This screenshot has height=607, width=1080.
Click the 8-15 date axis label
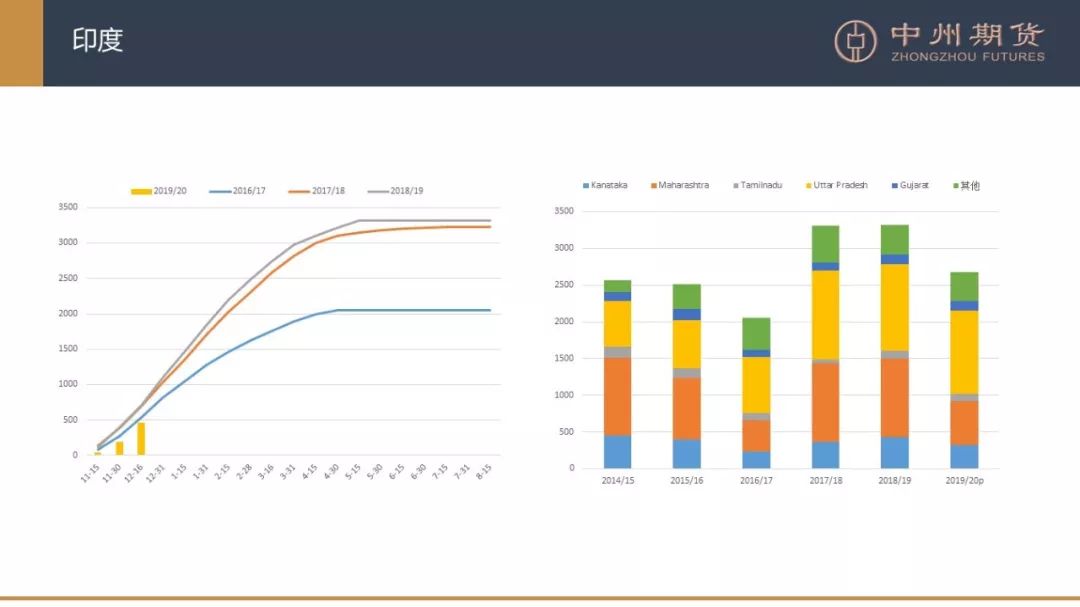[484, 472]
